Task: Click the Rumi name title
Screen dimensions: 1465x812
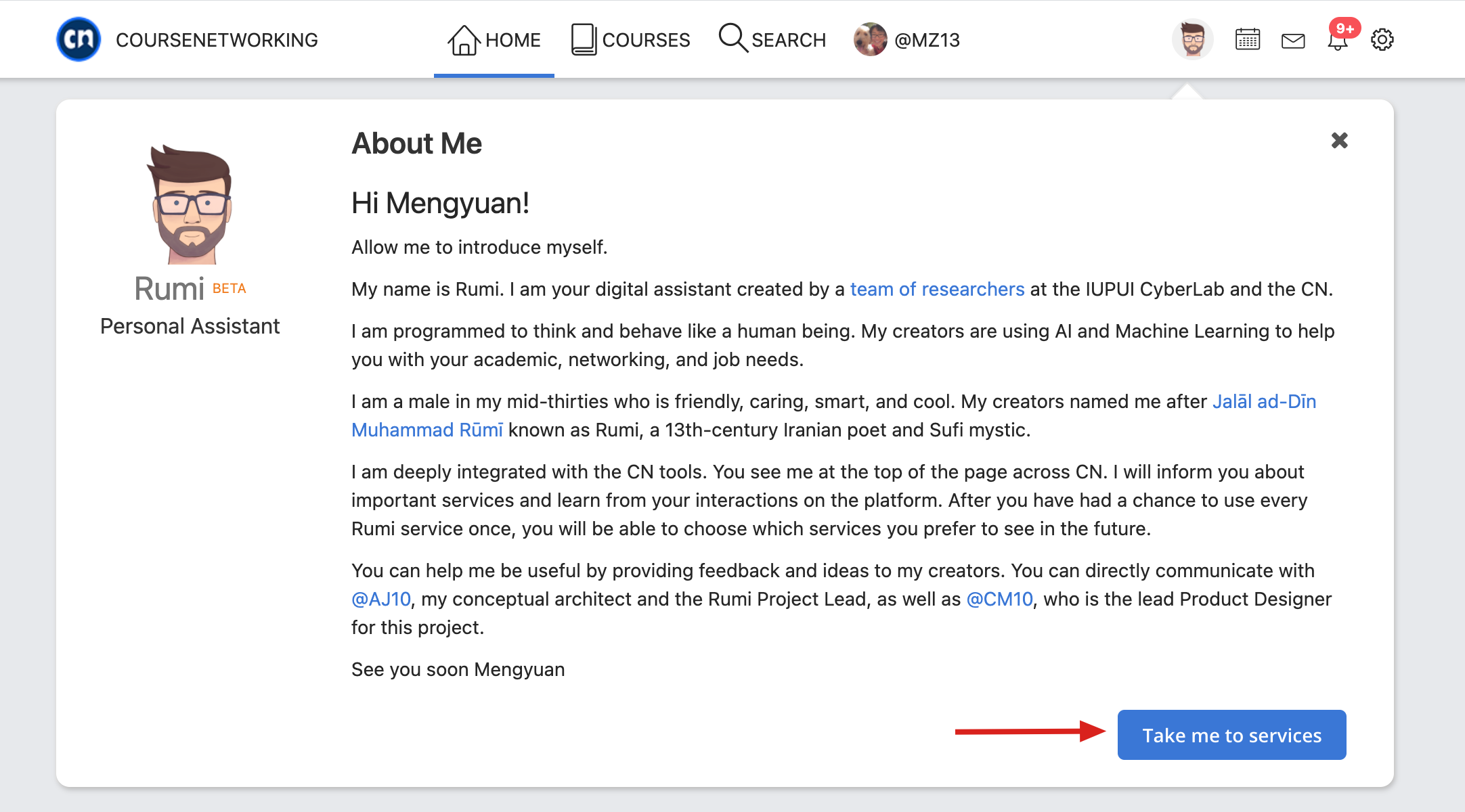Action: click(169, 289)
